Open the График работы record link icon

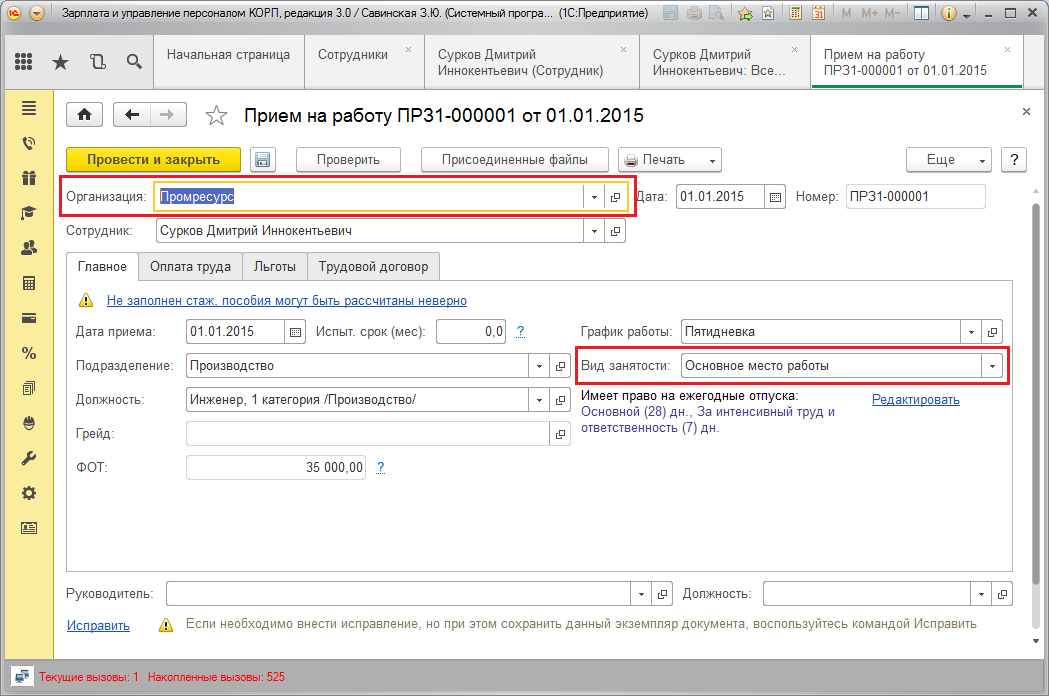[x=992, y=332]
